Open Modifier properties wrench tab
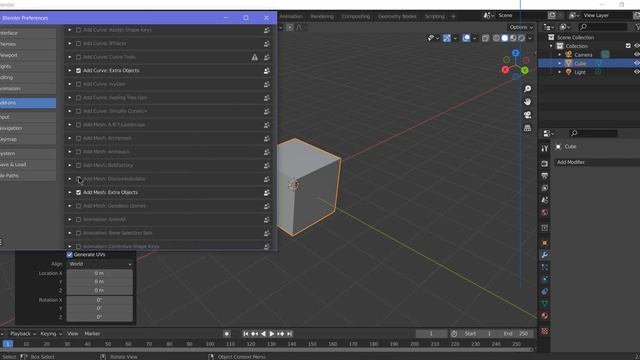640x360 pixels. coord(544,255)
